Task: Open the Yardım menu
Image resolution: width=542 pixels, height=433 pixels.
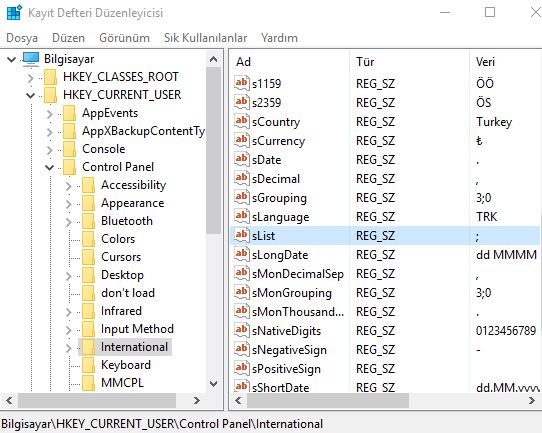Action: pyautogui.click(x=279, y=38)
